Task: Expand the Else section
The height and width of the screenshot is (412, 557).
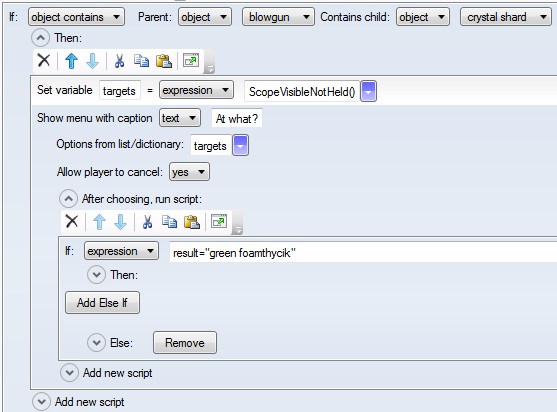Action: (96, 343)
